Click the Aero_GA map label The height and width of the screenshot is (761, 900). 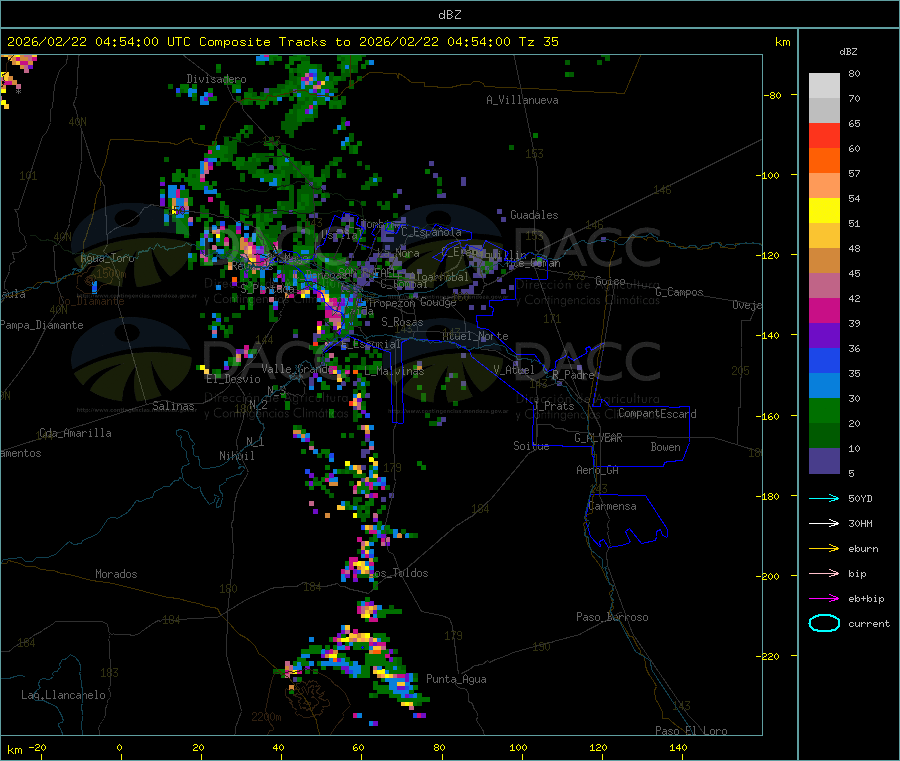point(598,470)
